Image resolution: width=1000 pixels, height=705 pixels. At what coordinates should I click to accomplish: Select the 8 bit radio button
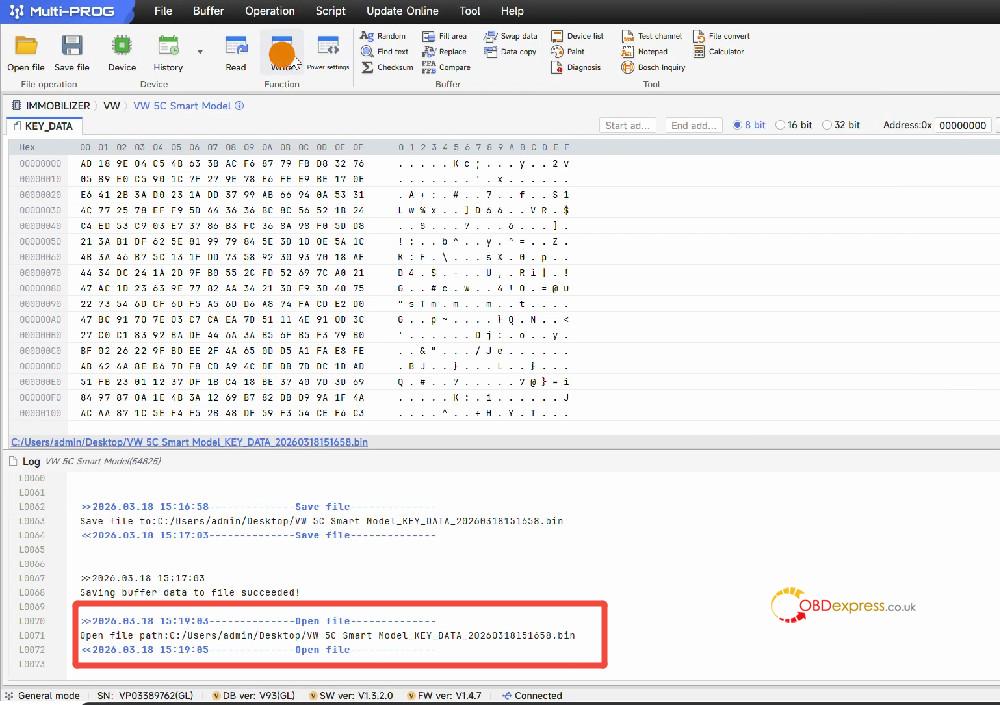coord(738,125)
